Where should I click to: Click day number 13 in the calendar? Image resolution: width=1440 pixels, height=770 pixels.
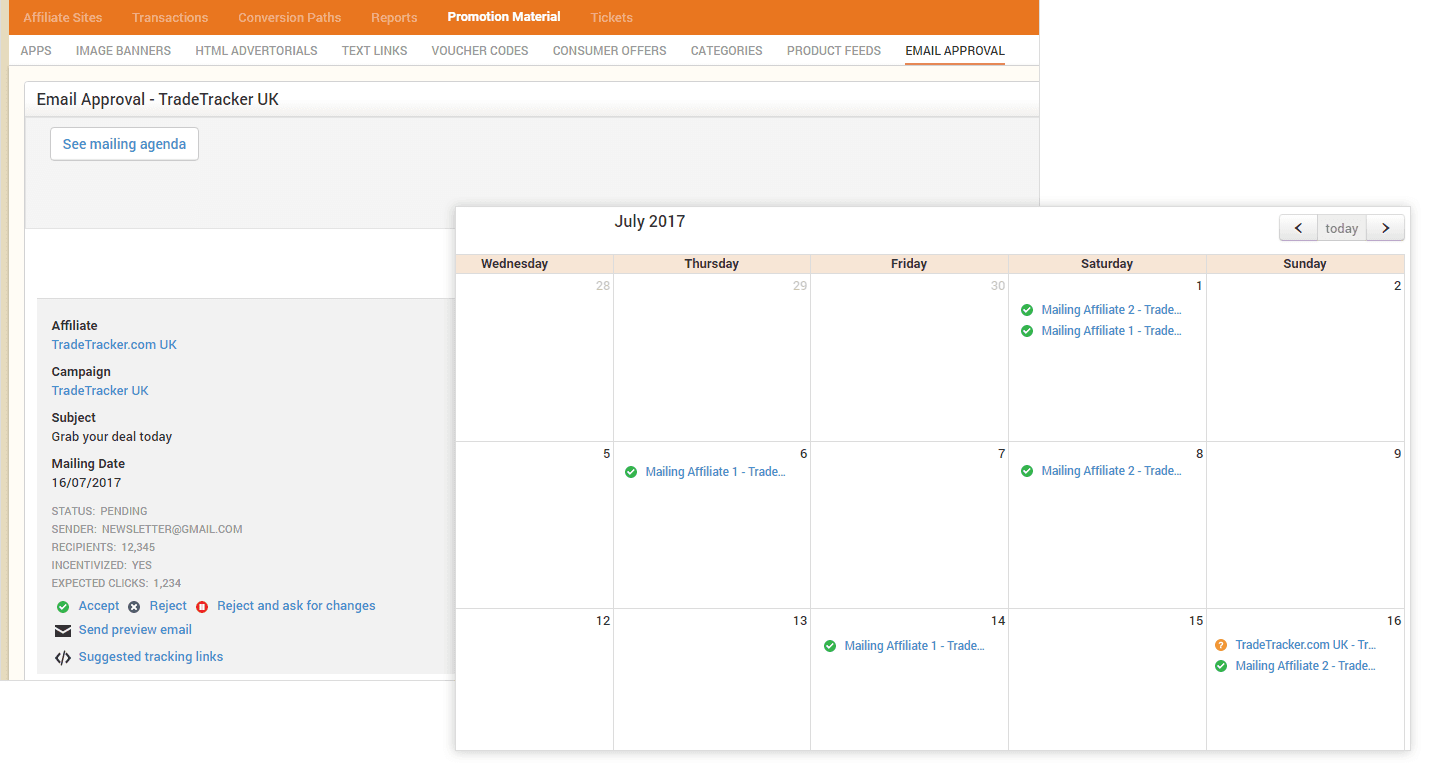click(x=800, y=621)
